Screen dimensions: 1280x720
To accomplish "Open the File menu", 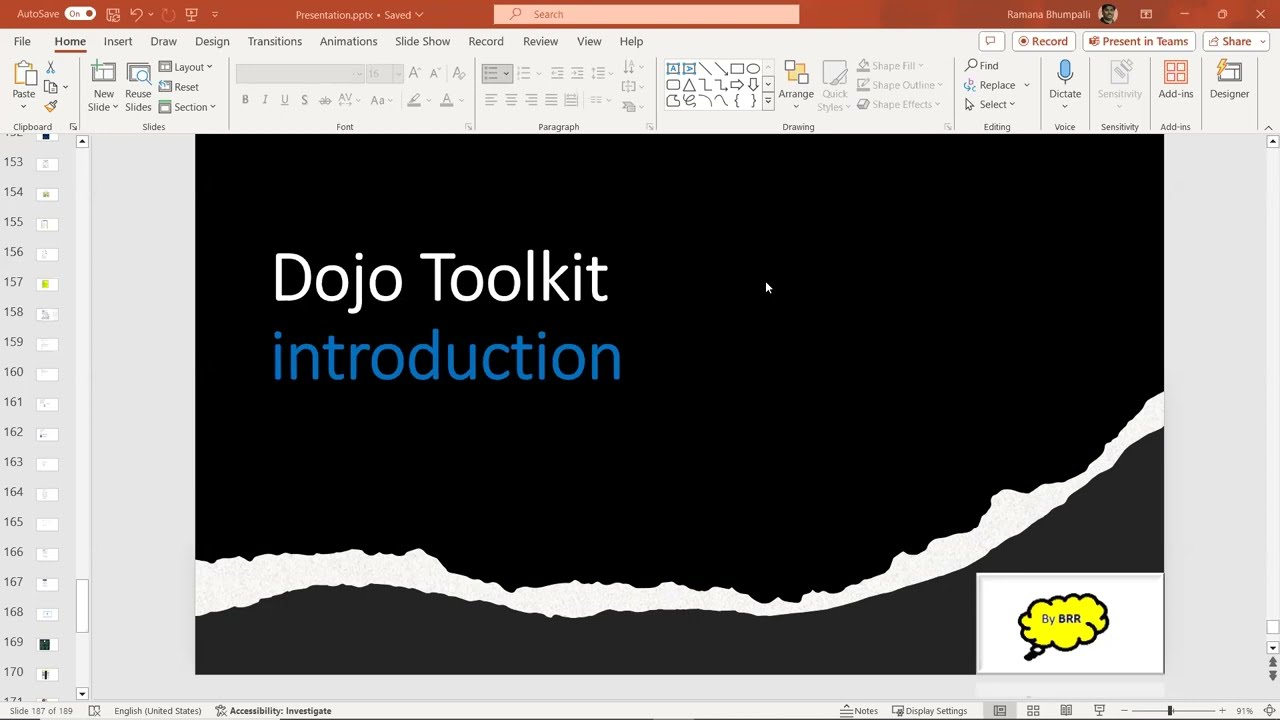I will [22, 41].
